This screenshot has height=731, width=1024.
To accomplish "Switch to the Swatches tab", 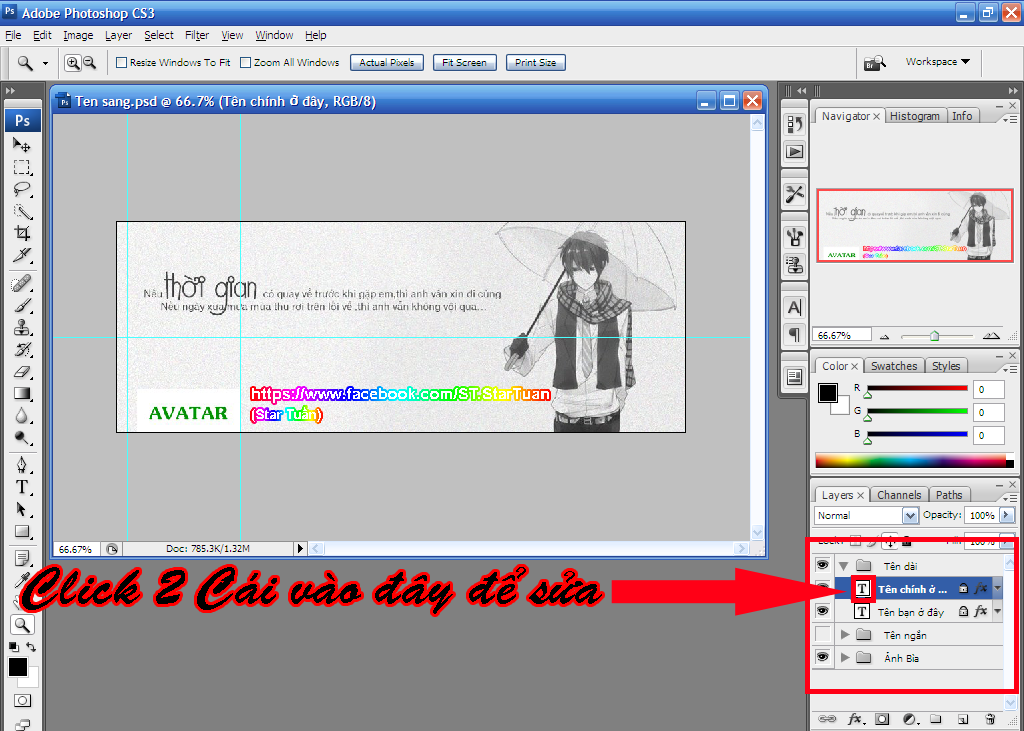I will tap(893, 366).
